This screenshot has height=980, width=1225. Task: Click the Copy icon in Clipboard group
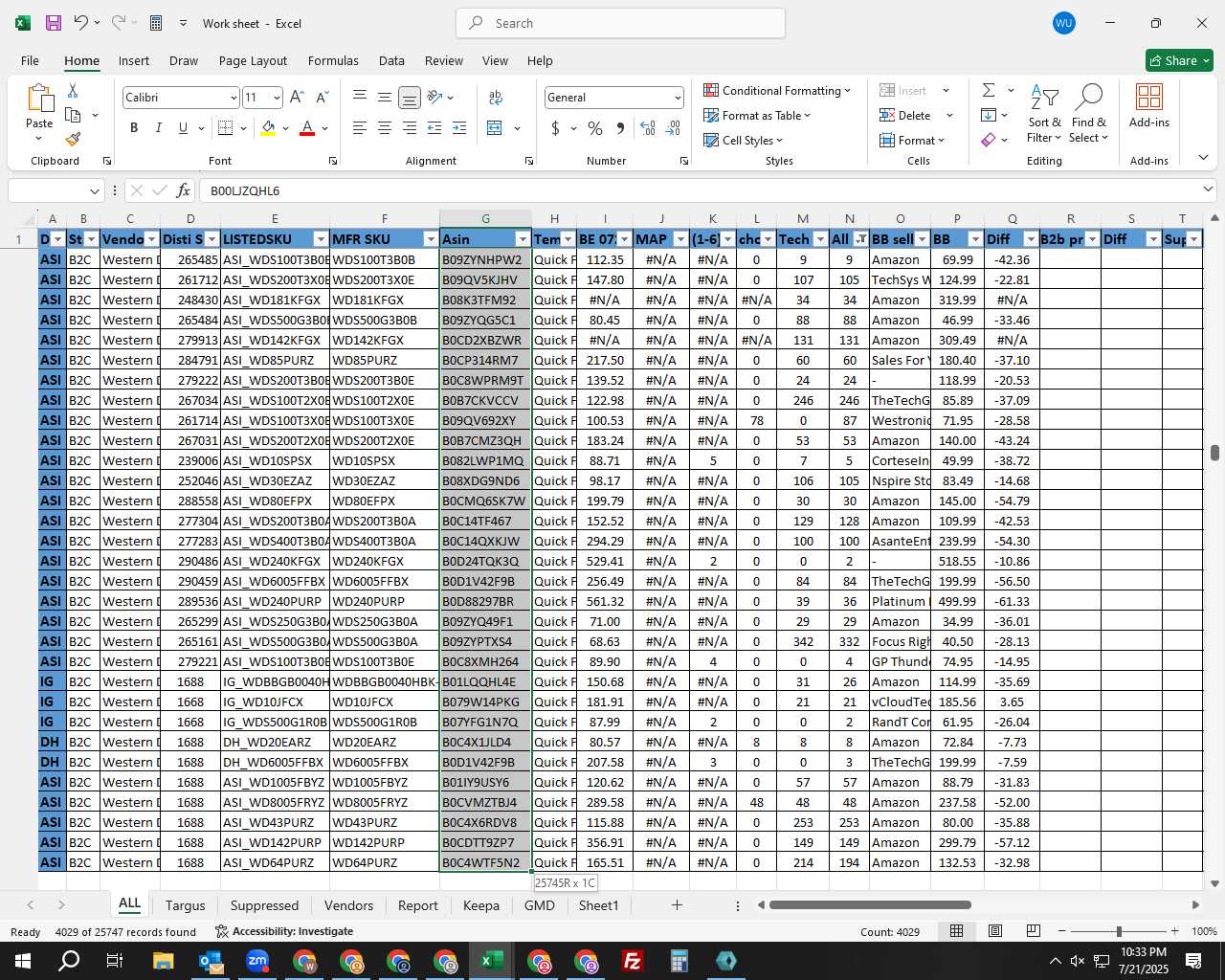pyautogui.click(x=73, y=115)
